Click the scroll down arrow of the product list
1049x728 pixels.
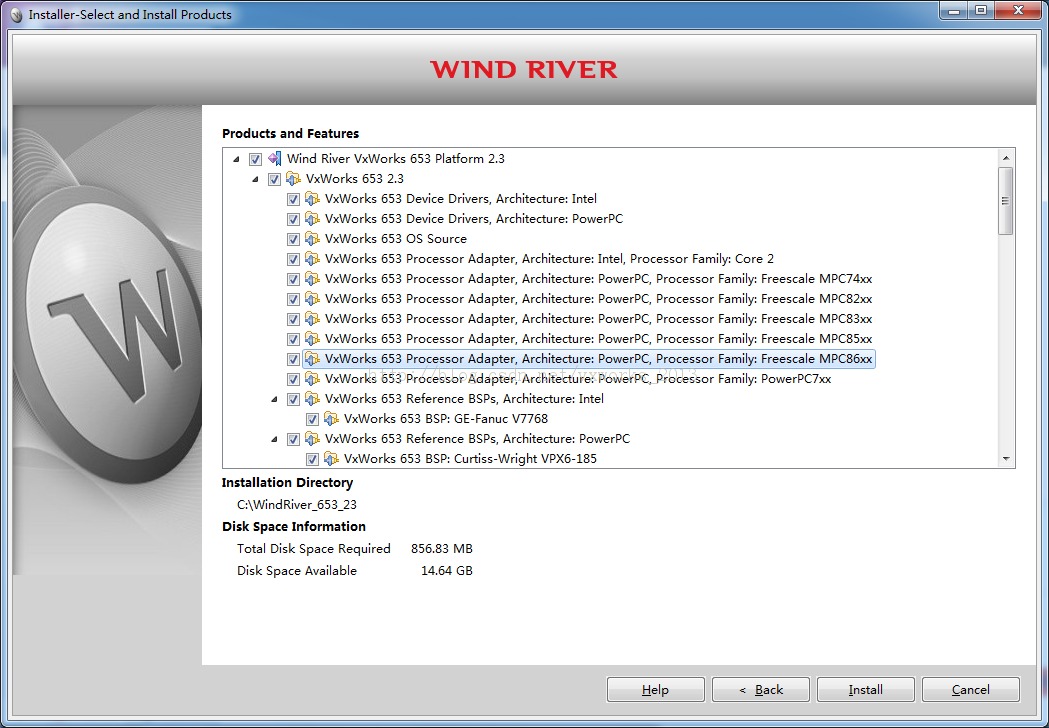click(x=1006, y=459)
